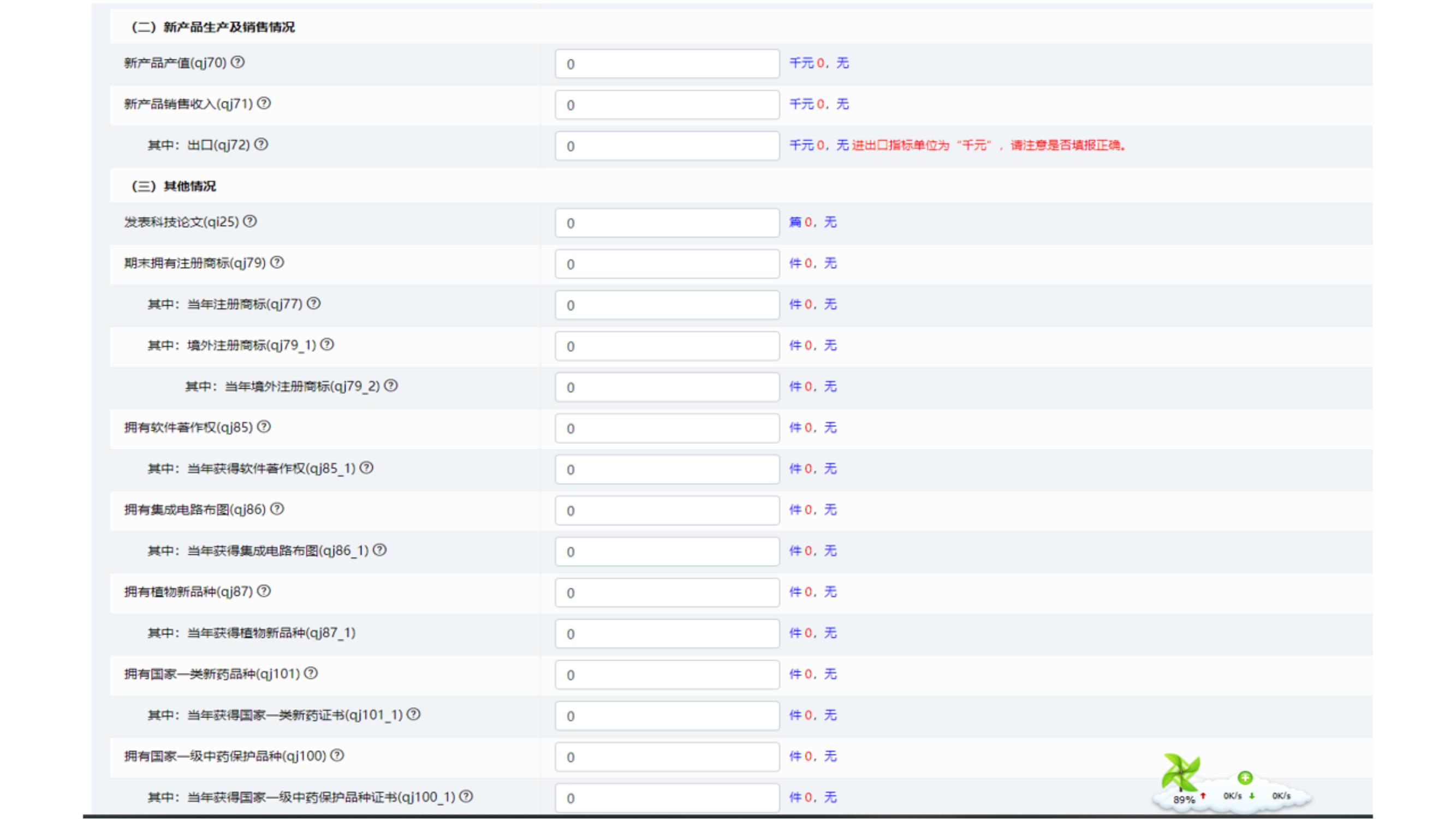Open help for 拥有国家一级中药保护品种(qj100)
1456x819 pixels.
point(337,756)
